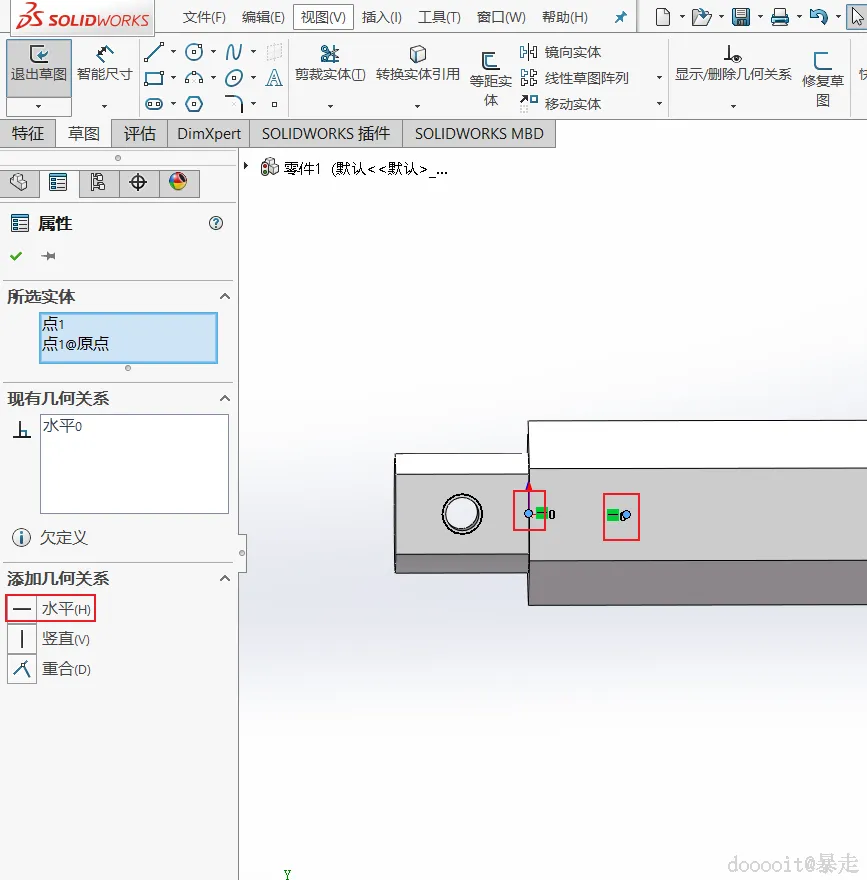The image size is (867, 880).
Task: Click the Mirror Entities (镜向实体) tool
Action: pyautogui.click(x=561, y=52)
